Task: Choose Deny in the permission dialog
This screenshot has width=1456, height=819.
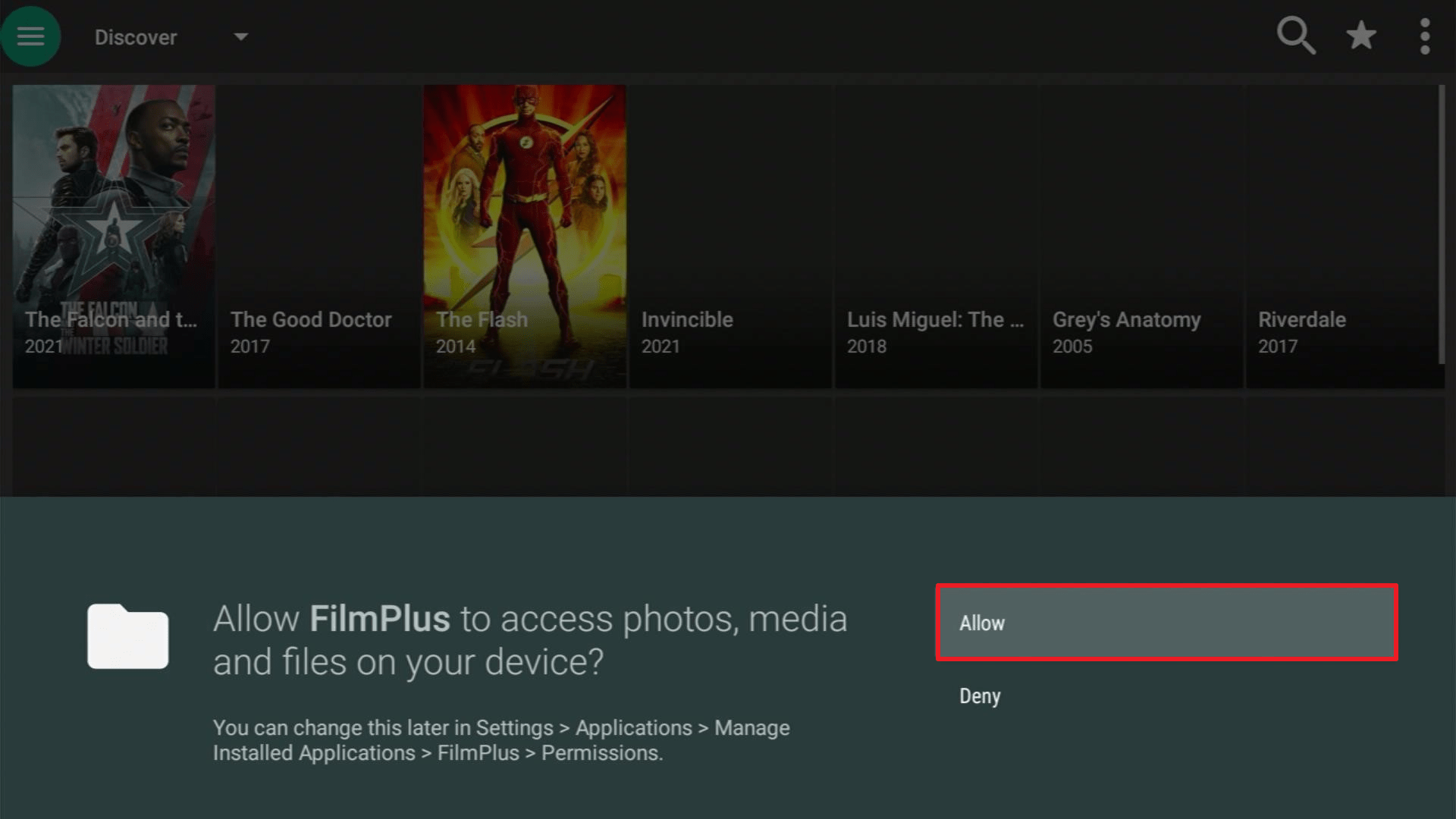Action: [x=1166, y=696]
